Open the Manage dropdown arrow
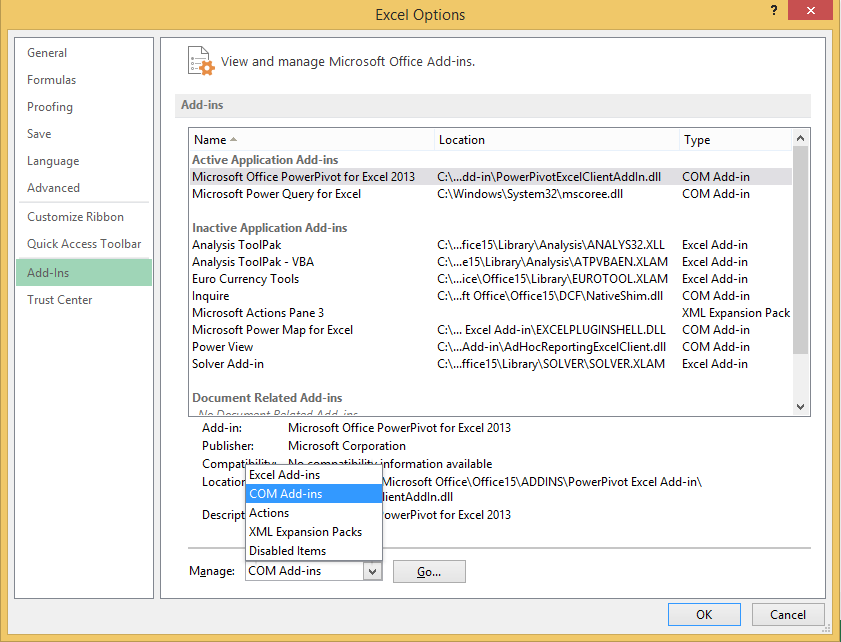841x642 pixels. [372, 571]
